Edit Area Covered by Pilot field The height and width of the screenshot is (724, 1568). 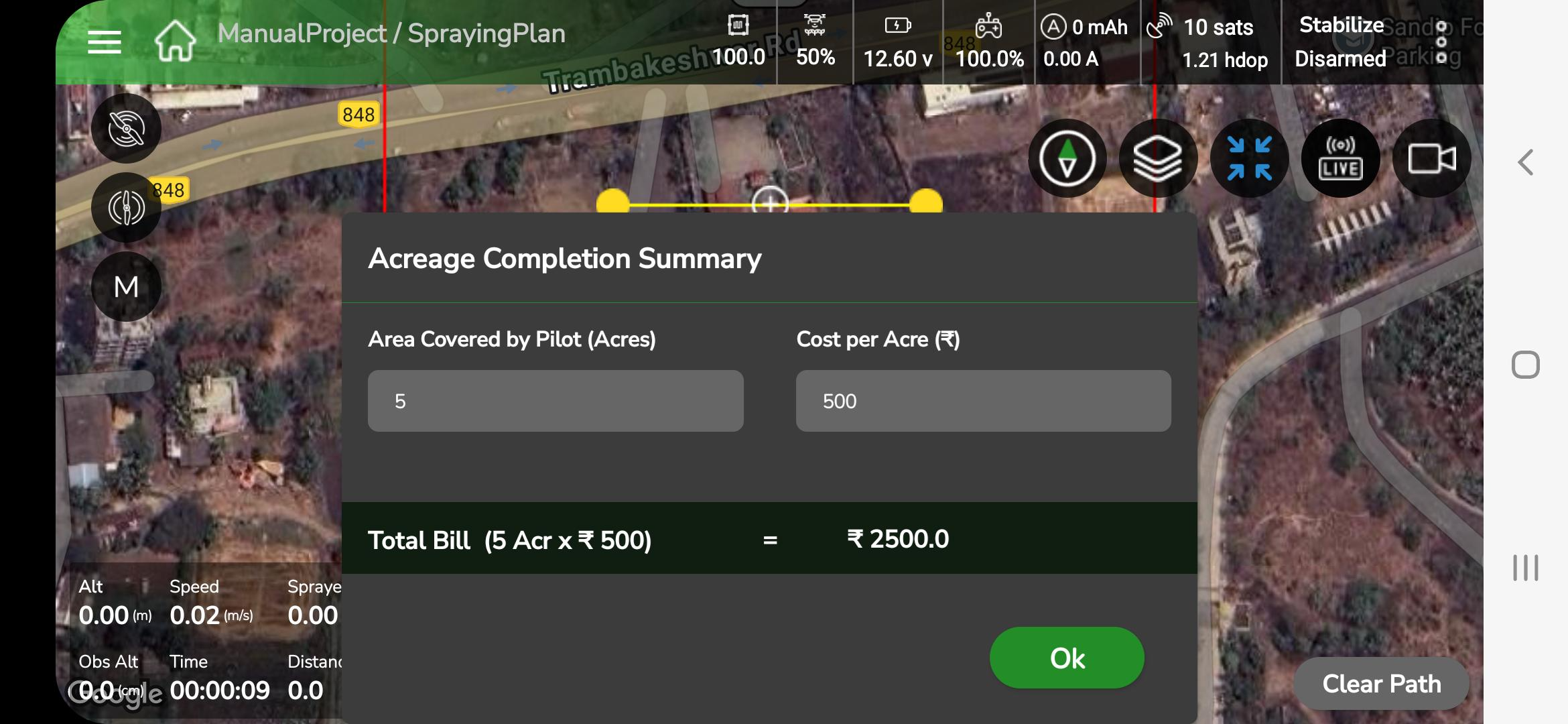point(556,401)
